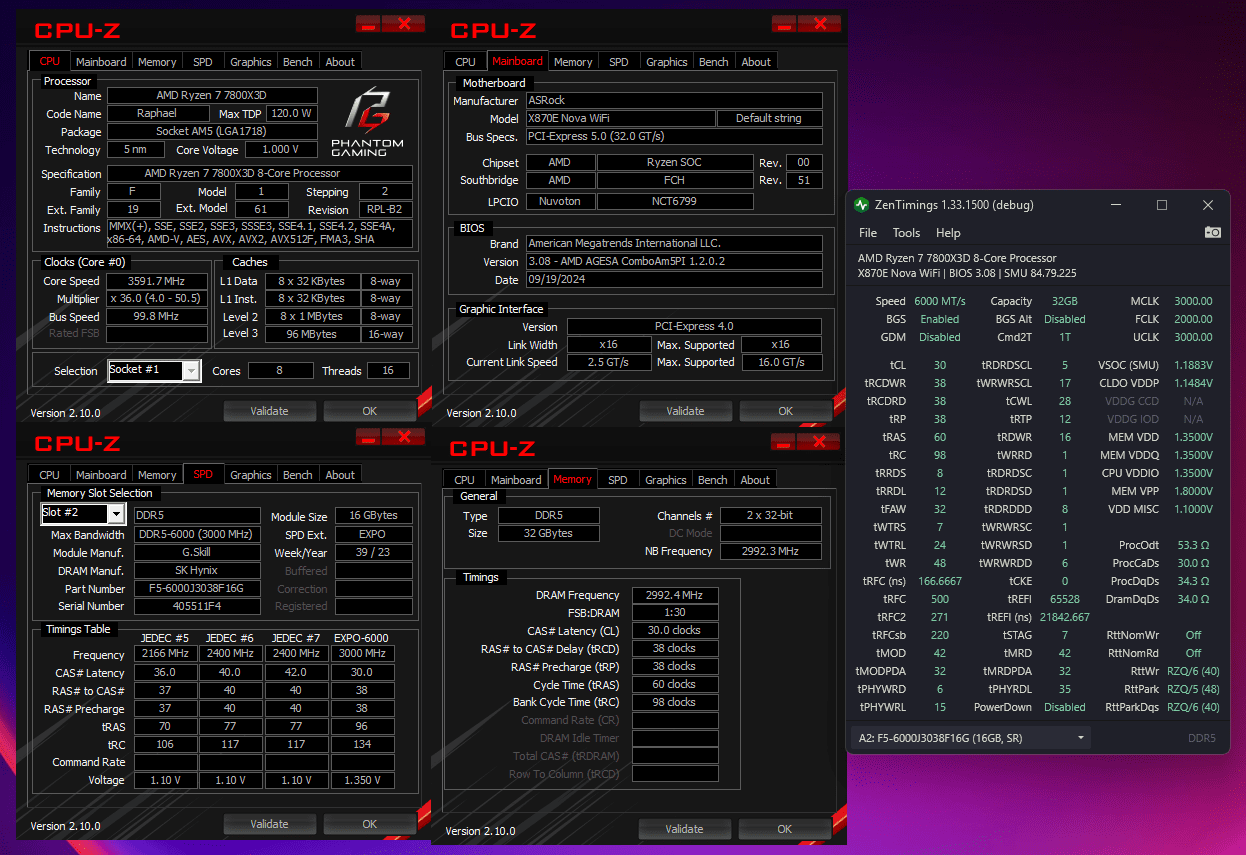Open Graphics tab in the CPU window
This screenshot has height=855, width=1246.
click(251, 62)
